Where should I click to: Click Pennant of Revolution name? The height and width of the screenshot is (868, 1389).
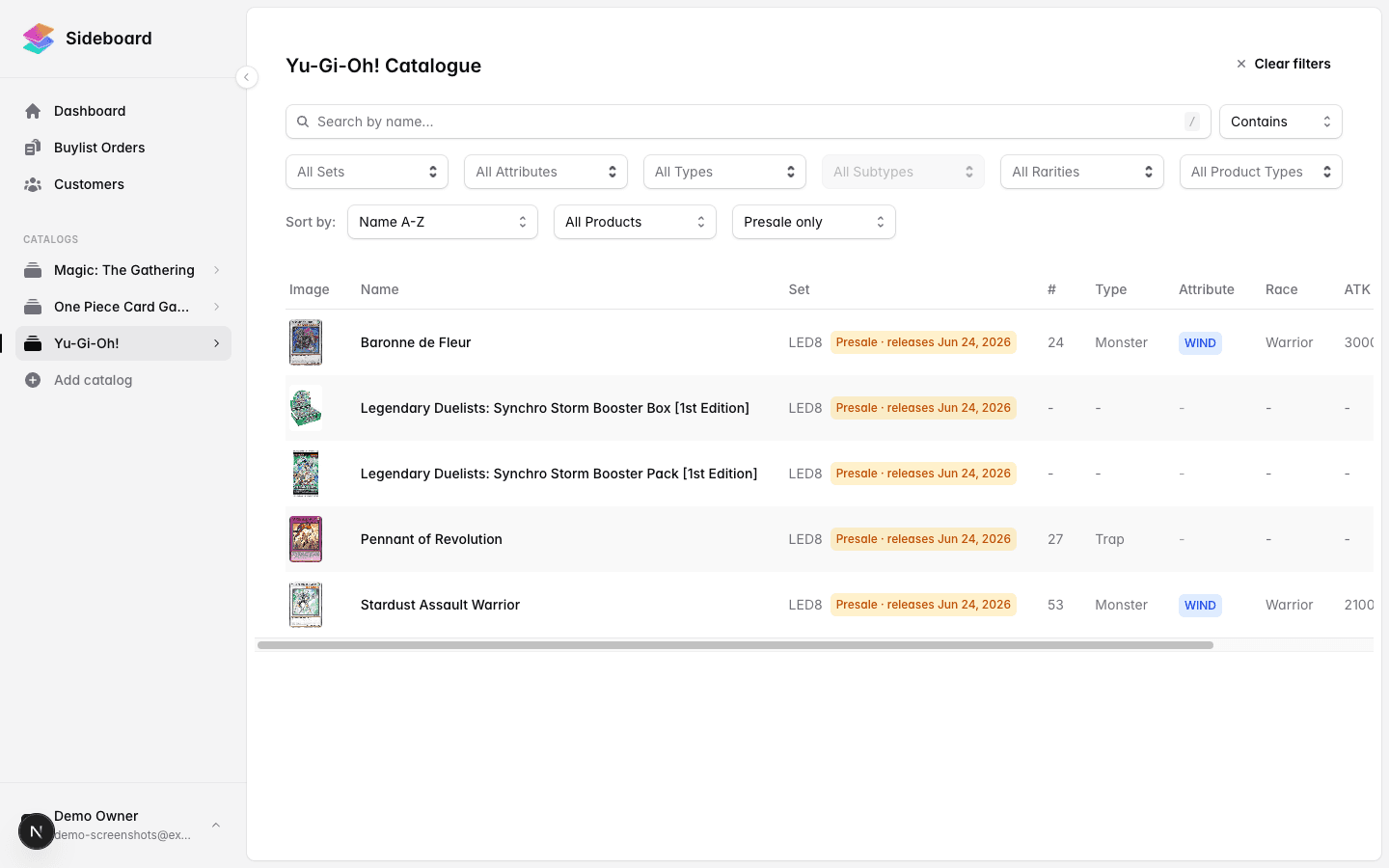click(x=431, y=539)
